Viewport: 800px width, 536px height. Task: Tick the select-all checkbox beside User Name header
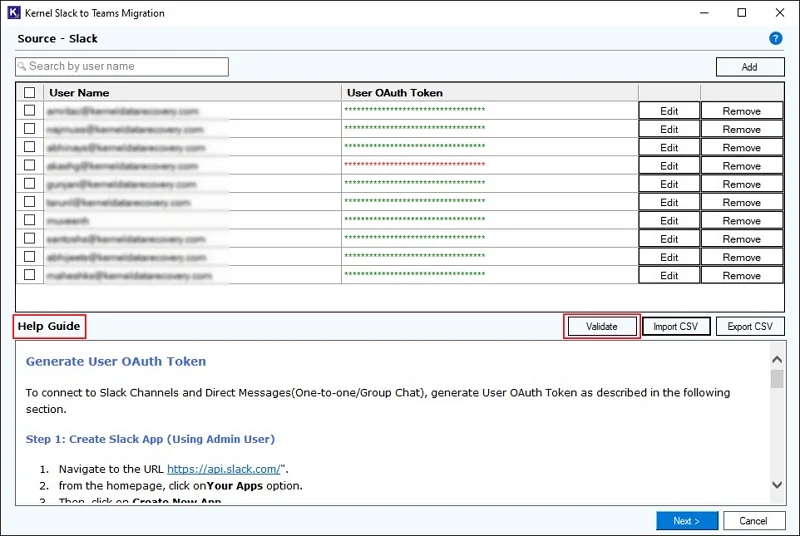click(x=30, y=92)
